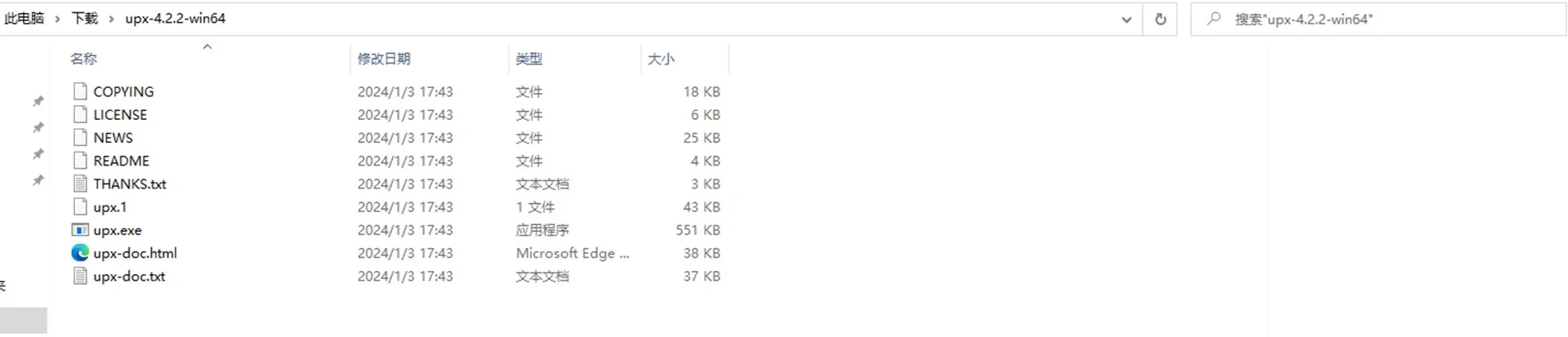Click the search upx-4.2.2-win64 input field
The image size is (1568, 337).
[1378, 19]
